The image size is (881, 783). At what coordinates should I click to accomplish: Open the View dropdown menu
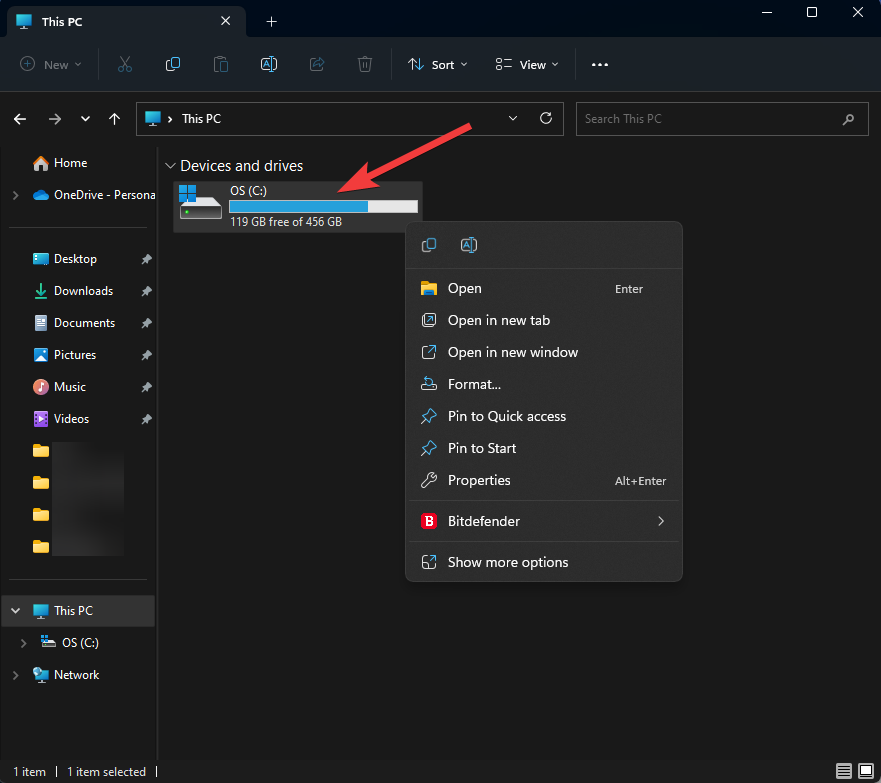coord(527,64)
